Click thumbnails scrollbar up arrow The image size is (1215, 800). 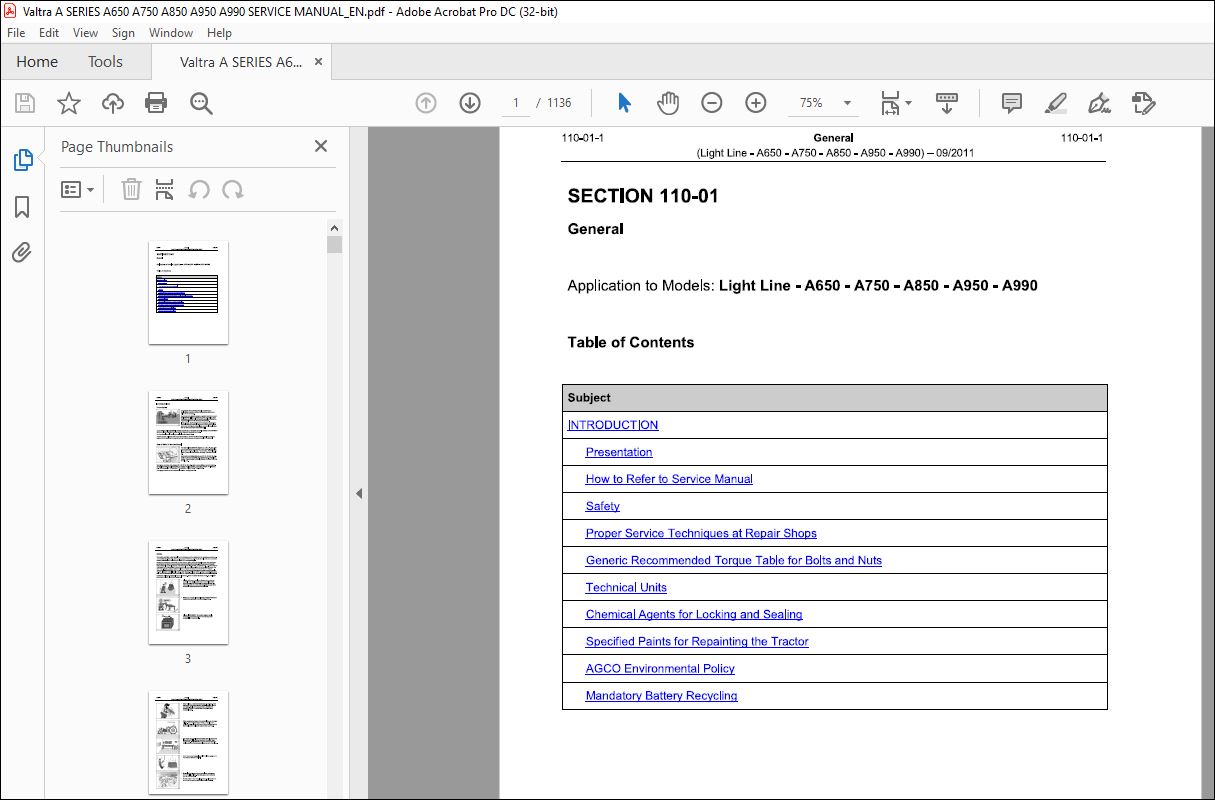334,227
